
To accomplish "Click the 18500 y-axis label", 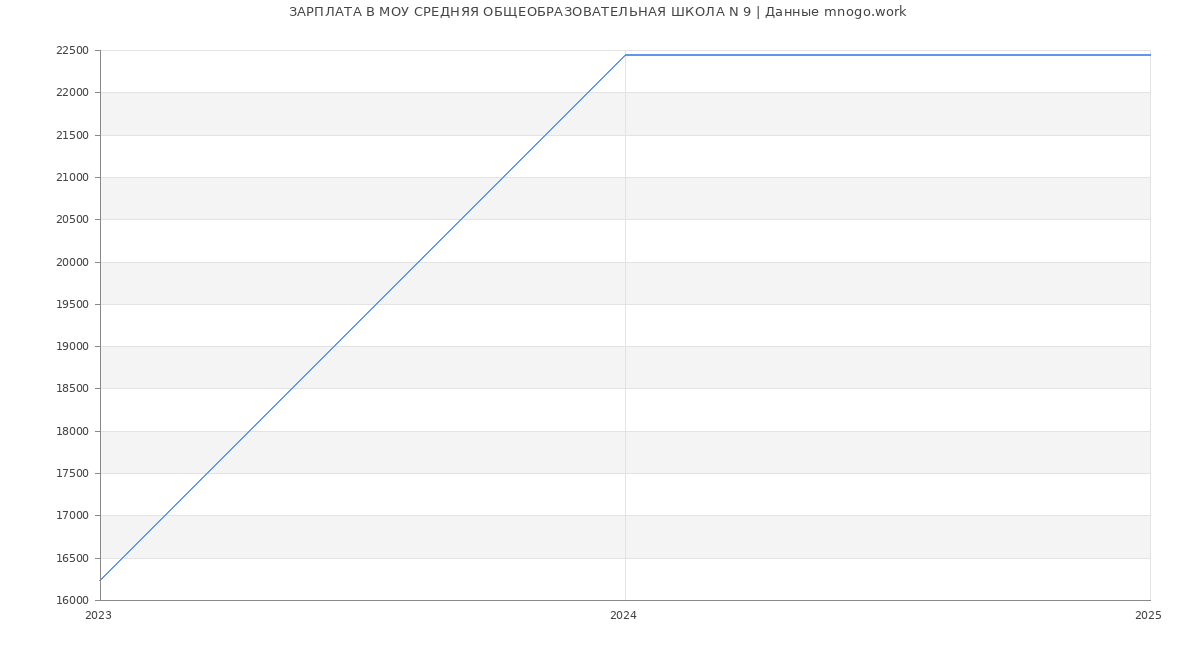I will pyautogui.click(x=73, y=389).
